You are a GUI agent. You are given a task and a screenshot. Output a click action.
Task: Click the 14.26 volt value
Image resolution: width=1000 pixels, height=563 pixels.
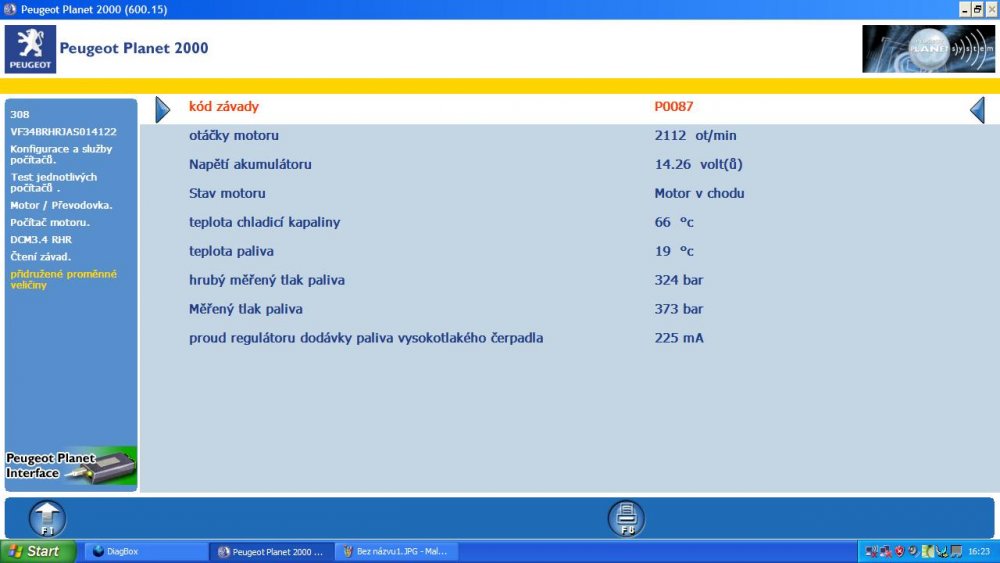[698, 165]
